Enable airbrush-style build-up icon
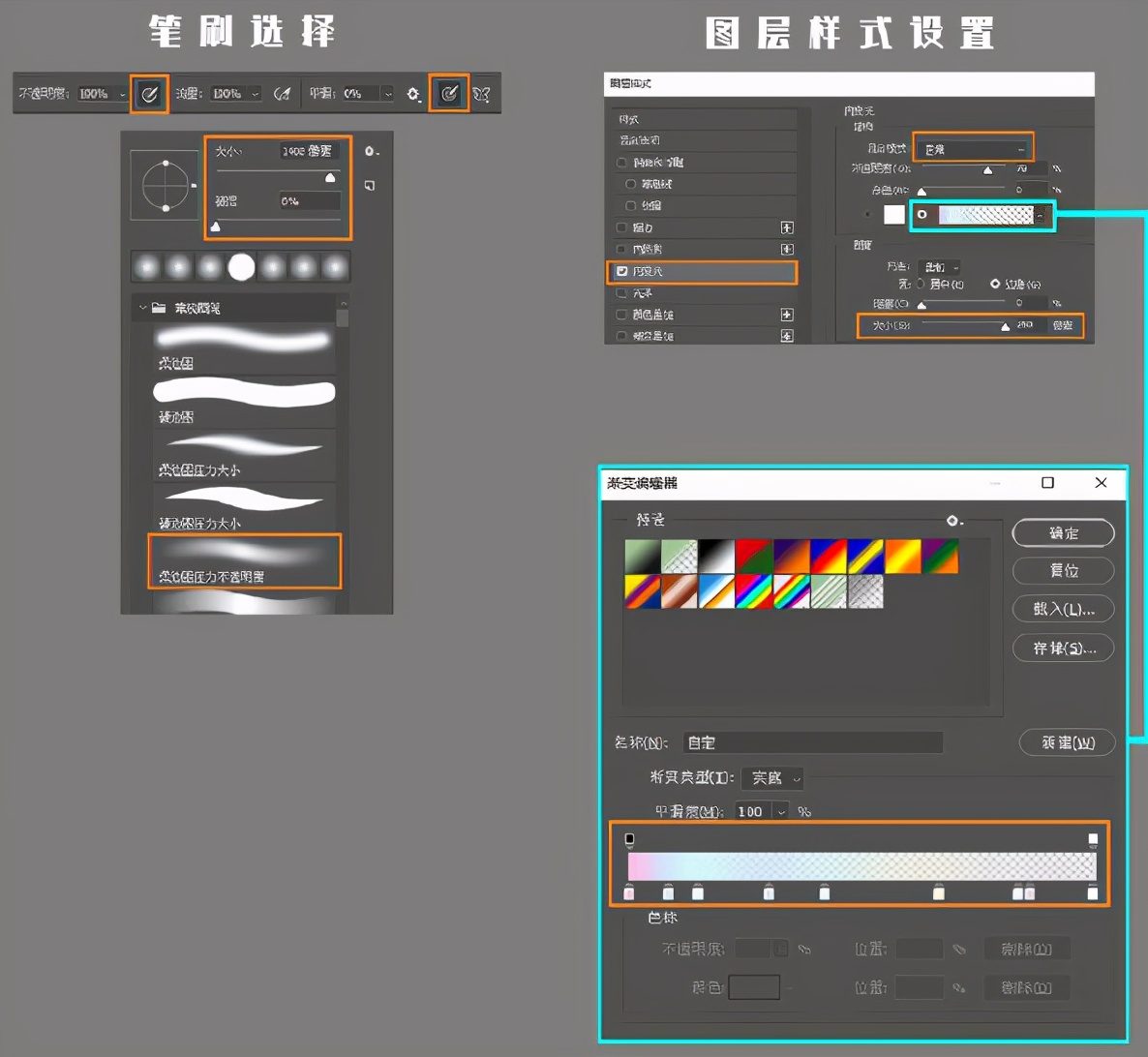The image size is (1148, 1057). (282, 94)
